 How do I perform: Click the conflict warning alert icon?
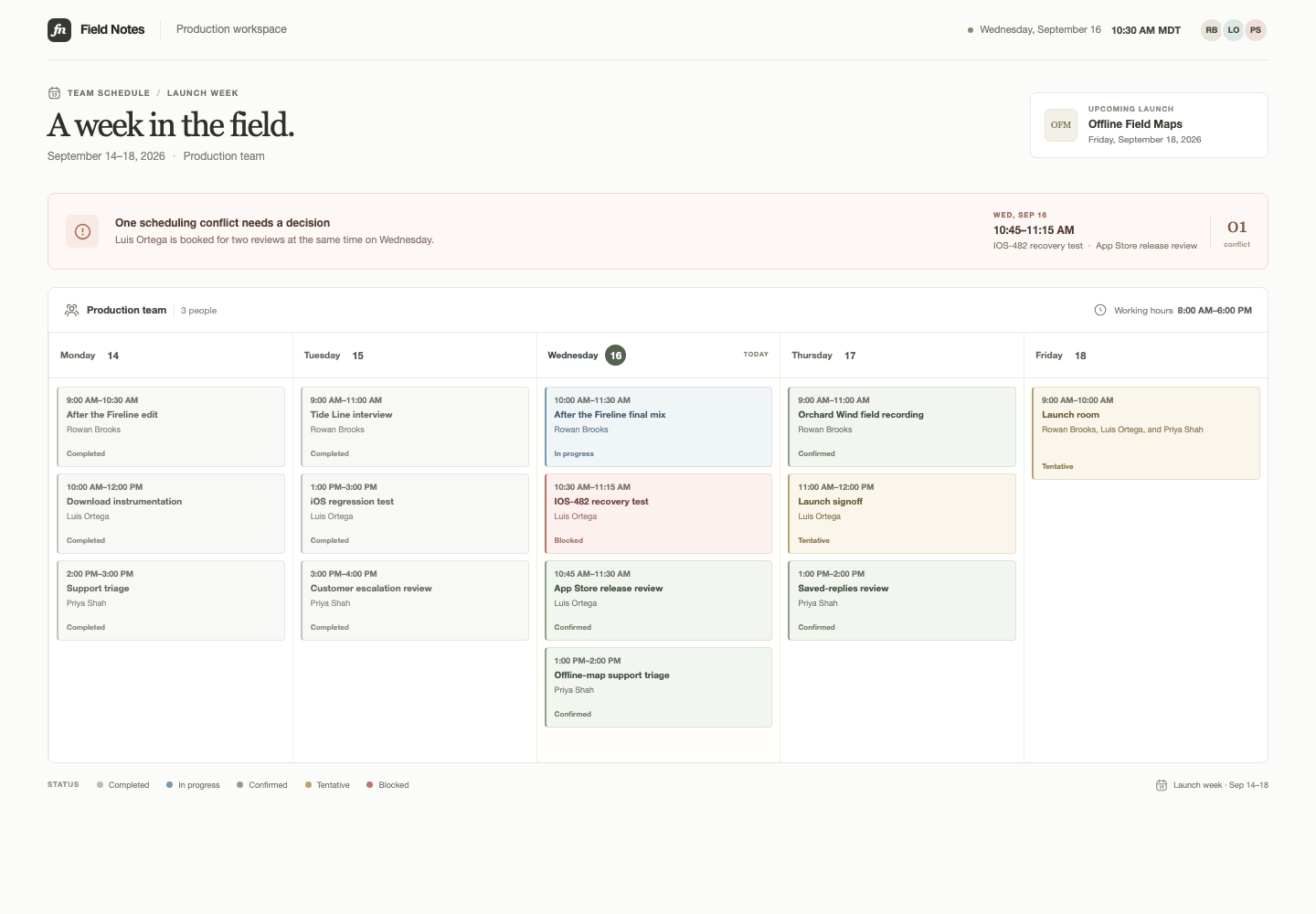(82, 231)
